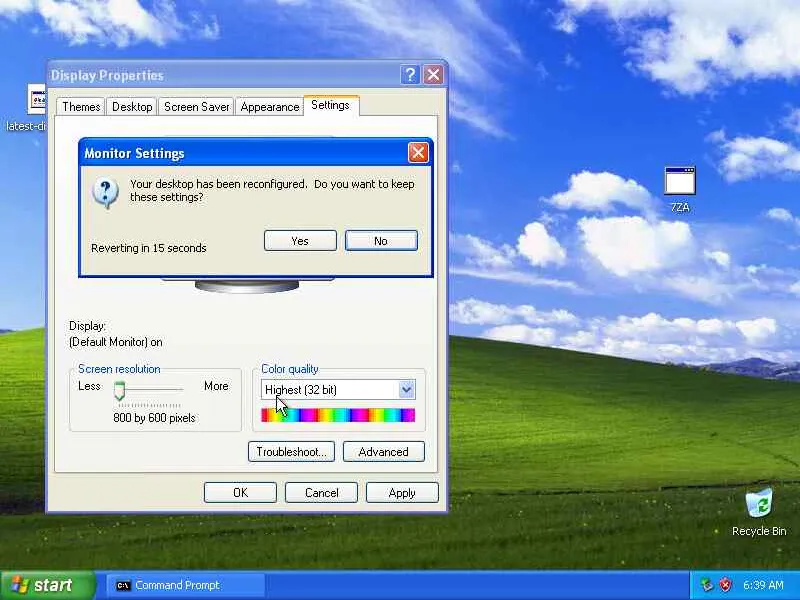
Task: Close the Display Properties window
Action: pyautogui.click(x=433, y=75)
